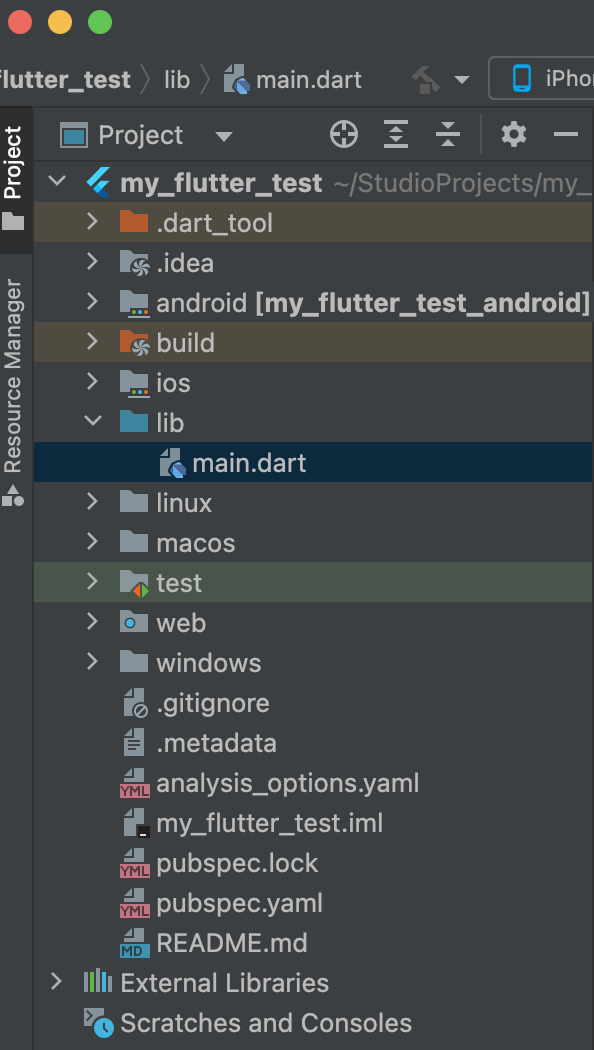
Task: Select pubspec.yaml in the tree
Action: 240,903
